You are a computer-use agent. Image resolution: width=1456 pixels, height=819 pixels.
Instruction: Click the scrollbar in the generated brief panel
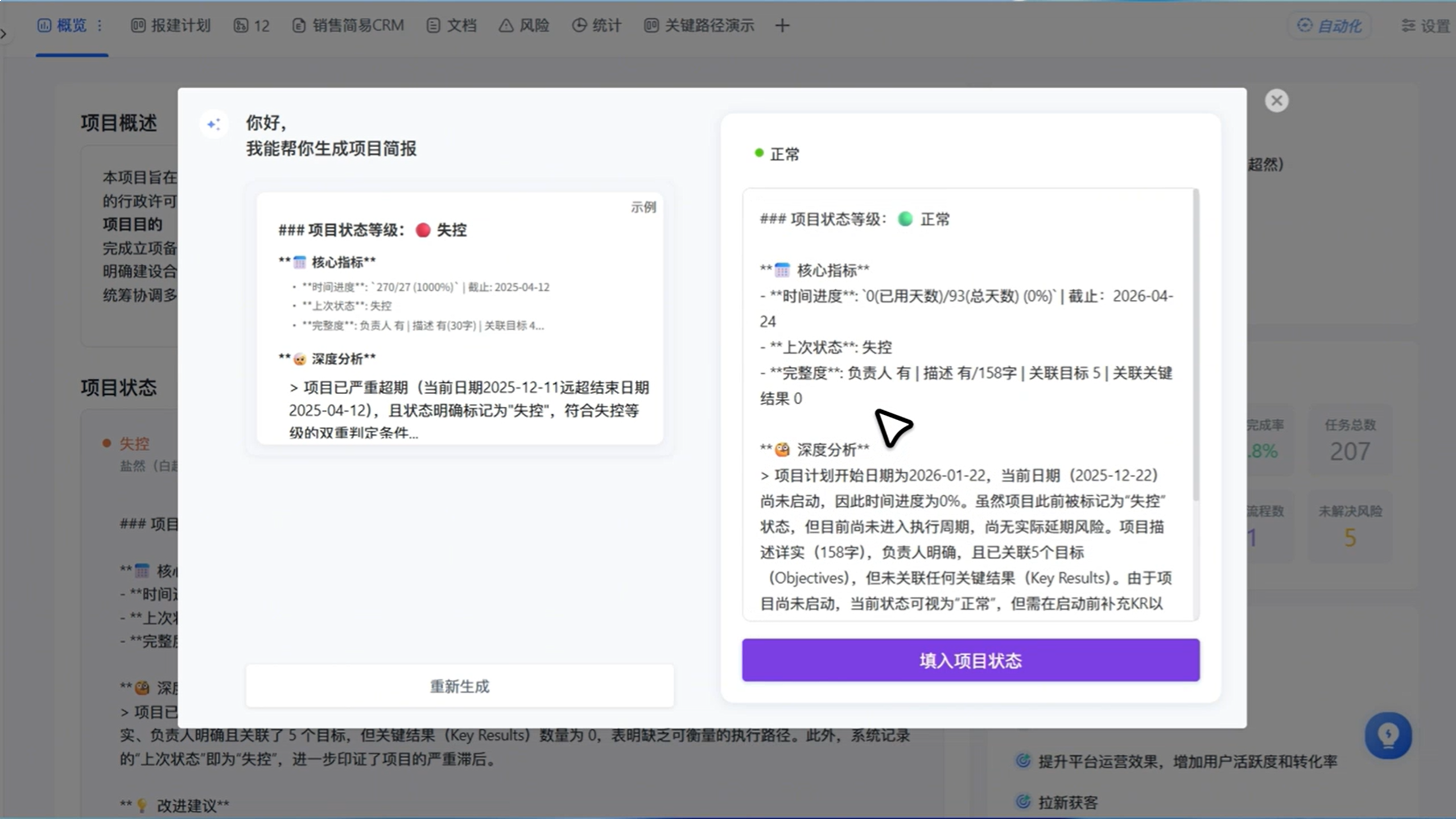[1196, 346]
